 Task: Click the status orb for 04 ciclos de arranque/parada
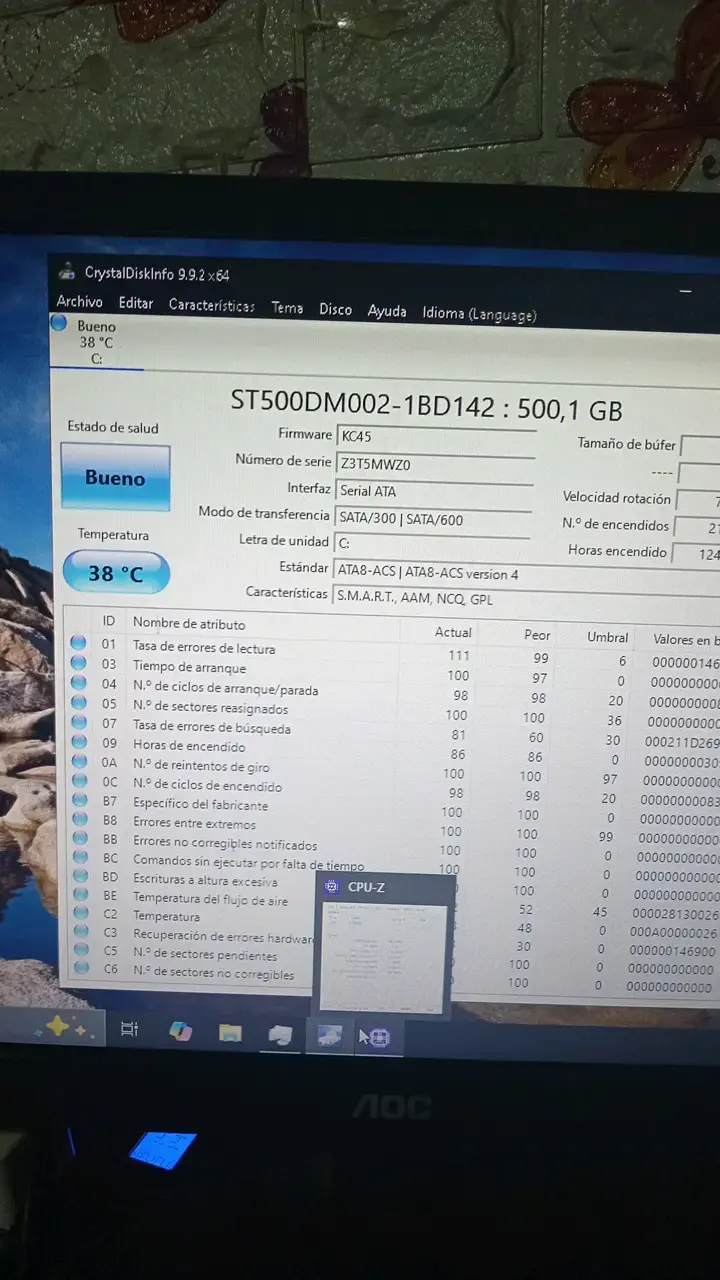(x=78, y=682)
